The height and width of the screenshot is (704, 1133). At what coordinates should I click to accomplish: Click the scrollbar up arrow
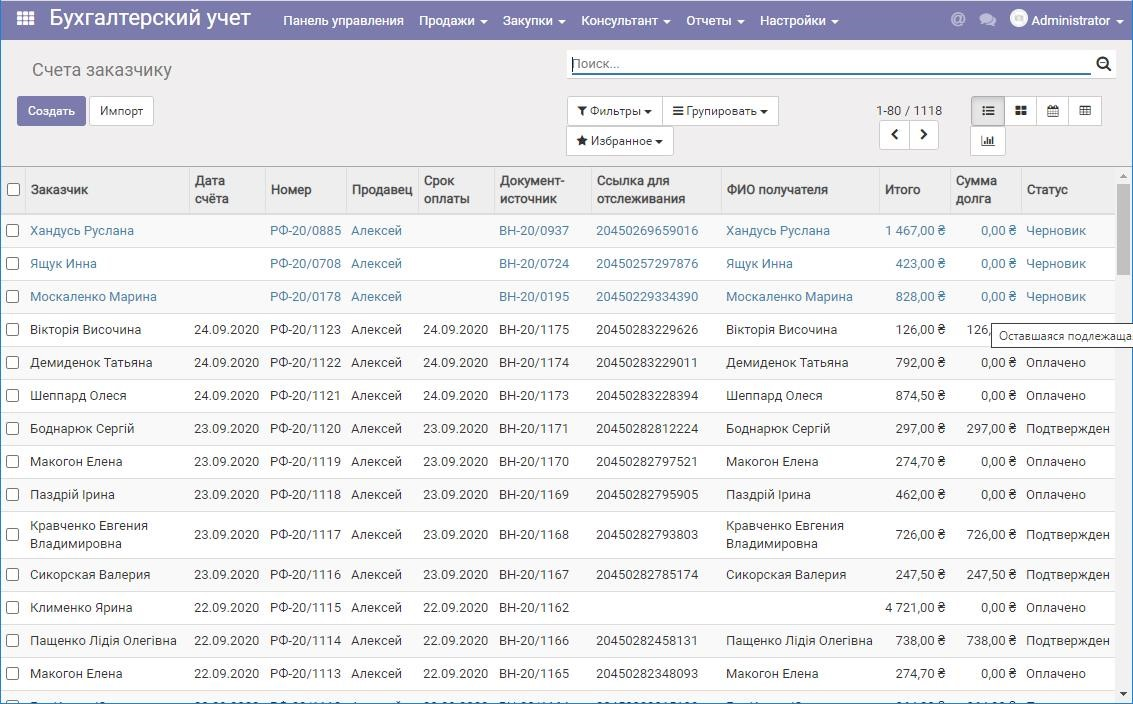coord(1123,176)
